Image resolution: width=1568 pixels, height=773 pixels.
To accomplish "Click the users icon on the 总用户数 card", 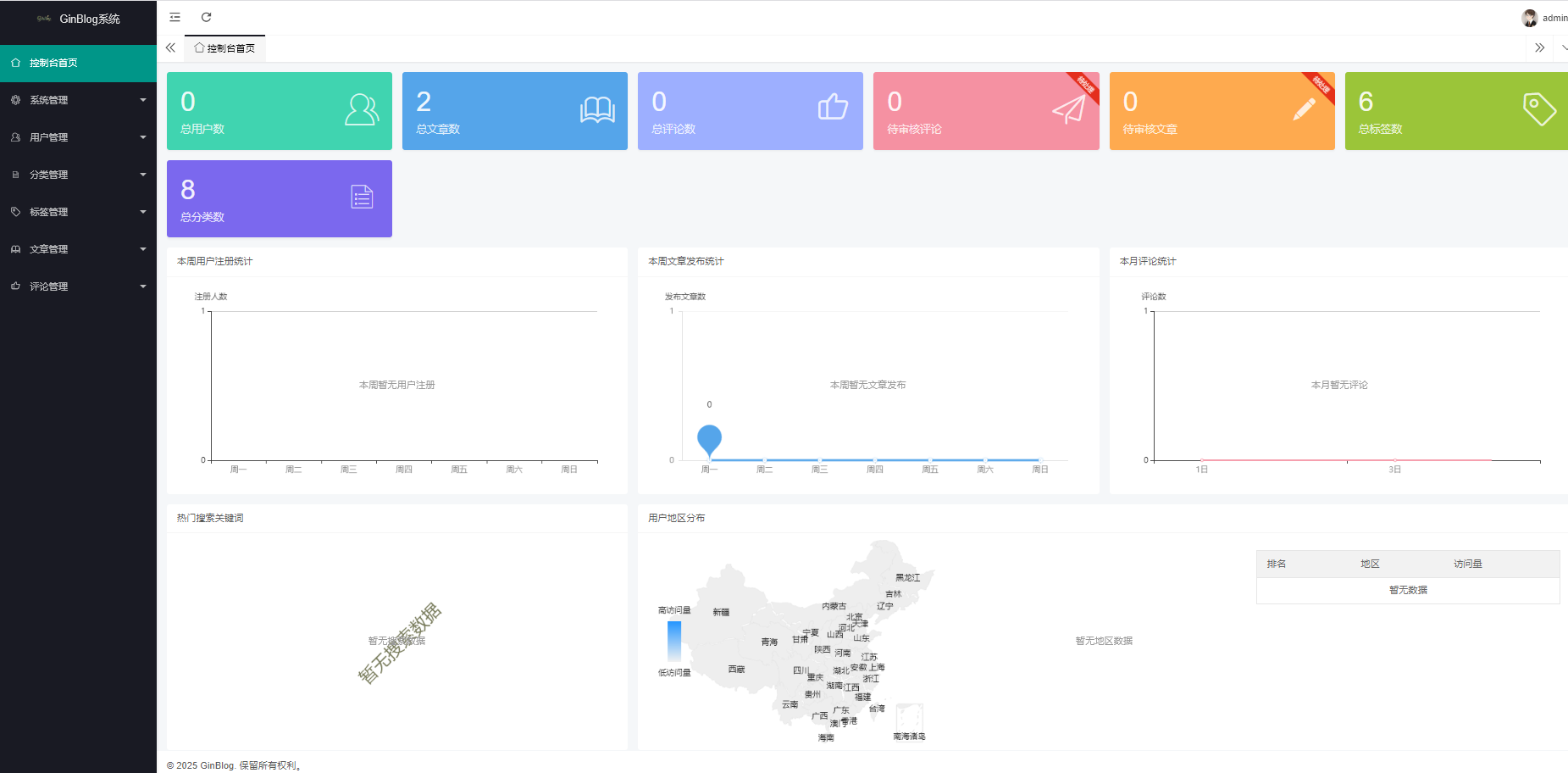I will (x=362, y=110).
